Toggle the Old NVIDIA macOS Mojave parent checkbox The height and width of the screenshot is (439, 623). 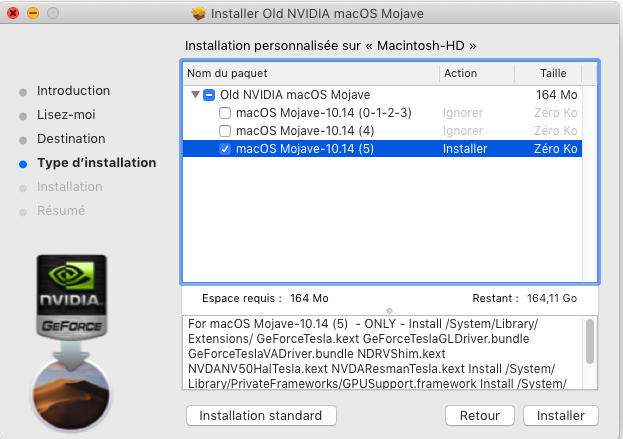point(209,95)
